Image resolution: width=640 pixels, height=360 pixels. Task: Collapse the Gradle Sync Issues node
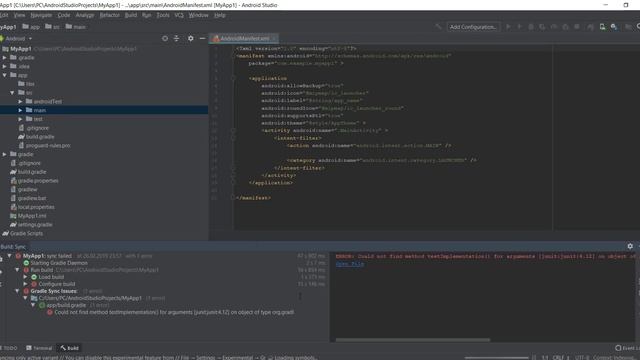coord(17,291)
